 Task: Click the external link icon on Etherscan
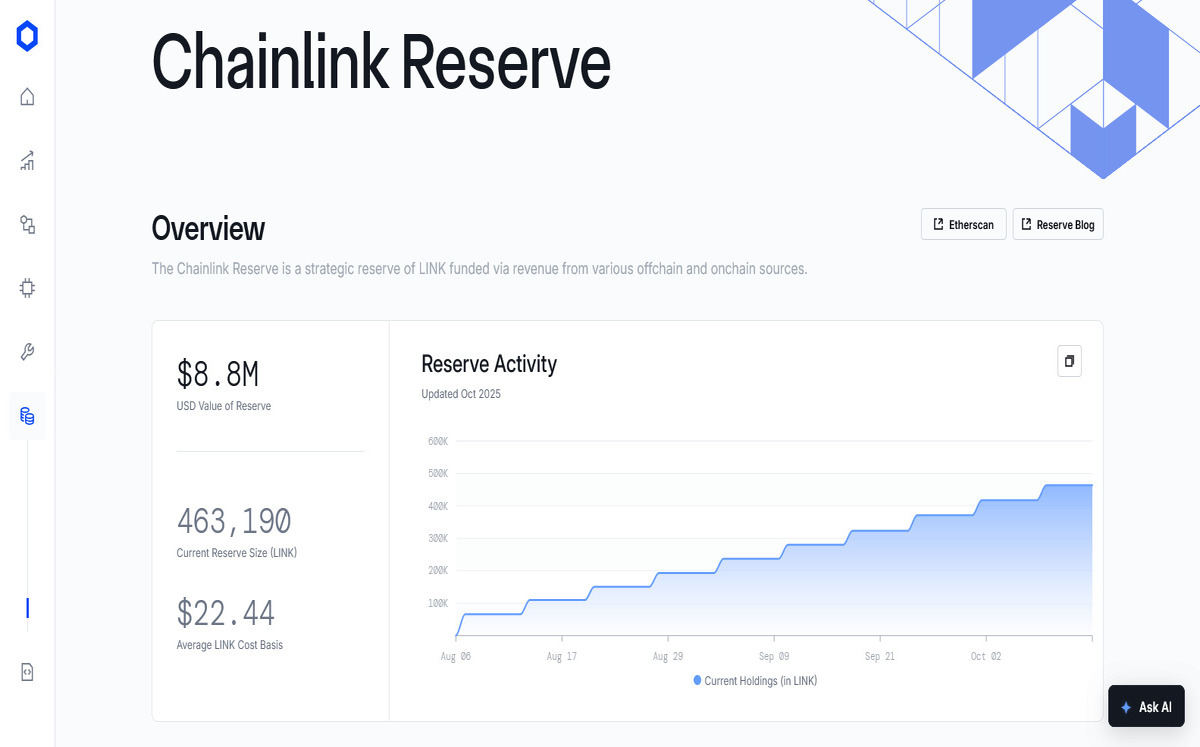tap(938, 225)
